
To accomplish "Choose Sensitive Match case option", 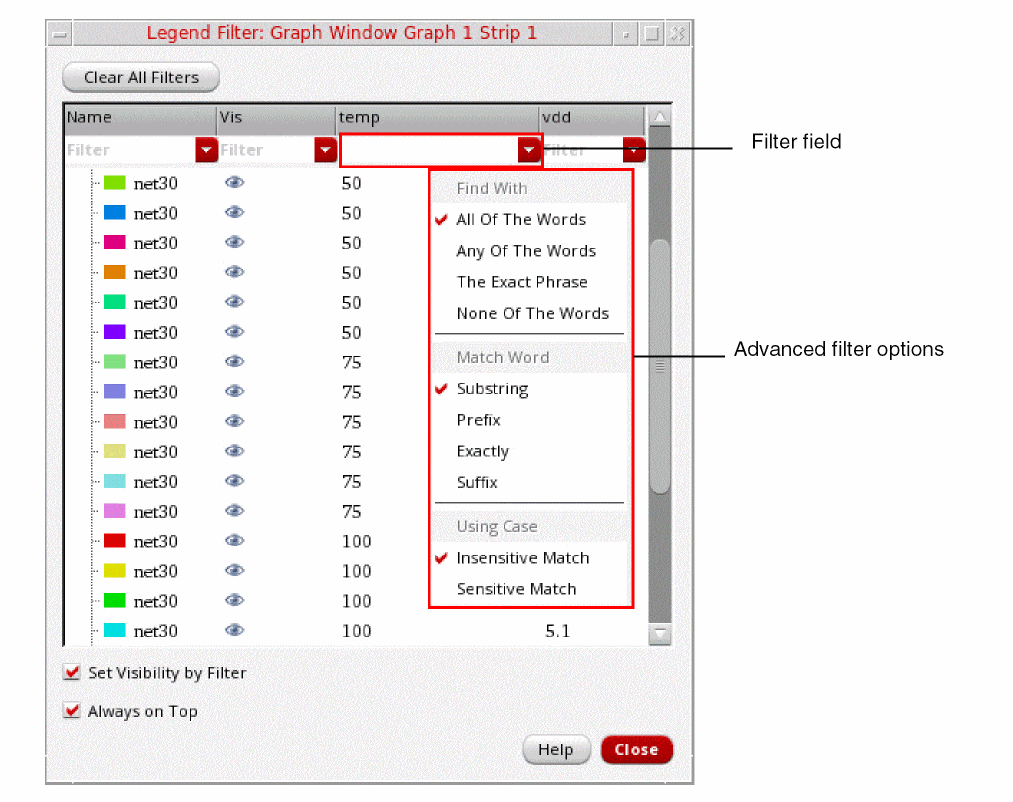I will (517, 589).
